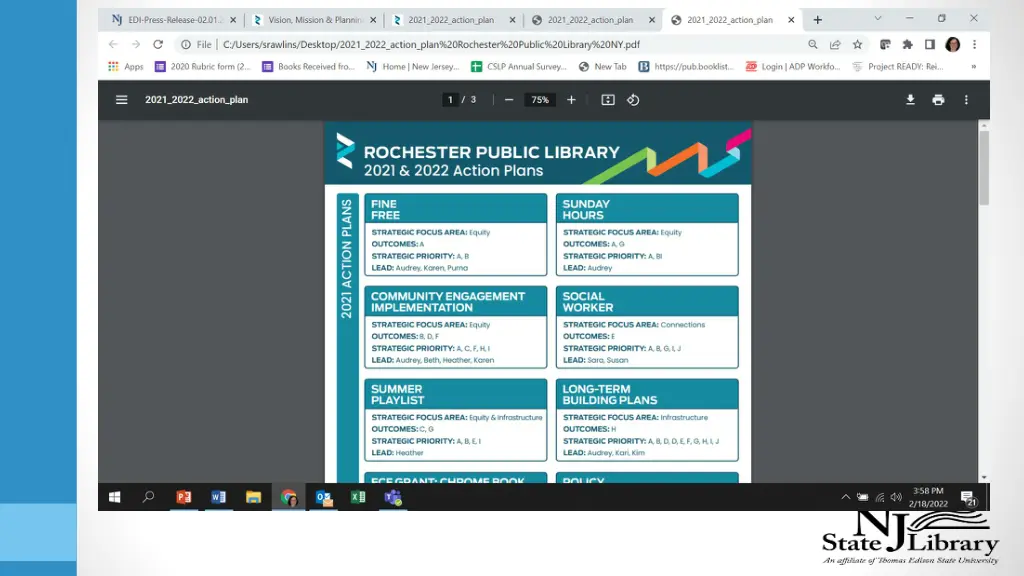Click the SOCIAL WORKER card heading
Image resolution: width=1024 pixels, height=576 pixels.
[x=588, y=302]
